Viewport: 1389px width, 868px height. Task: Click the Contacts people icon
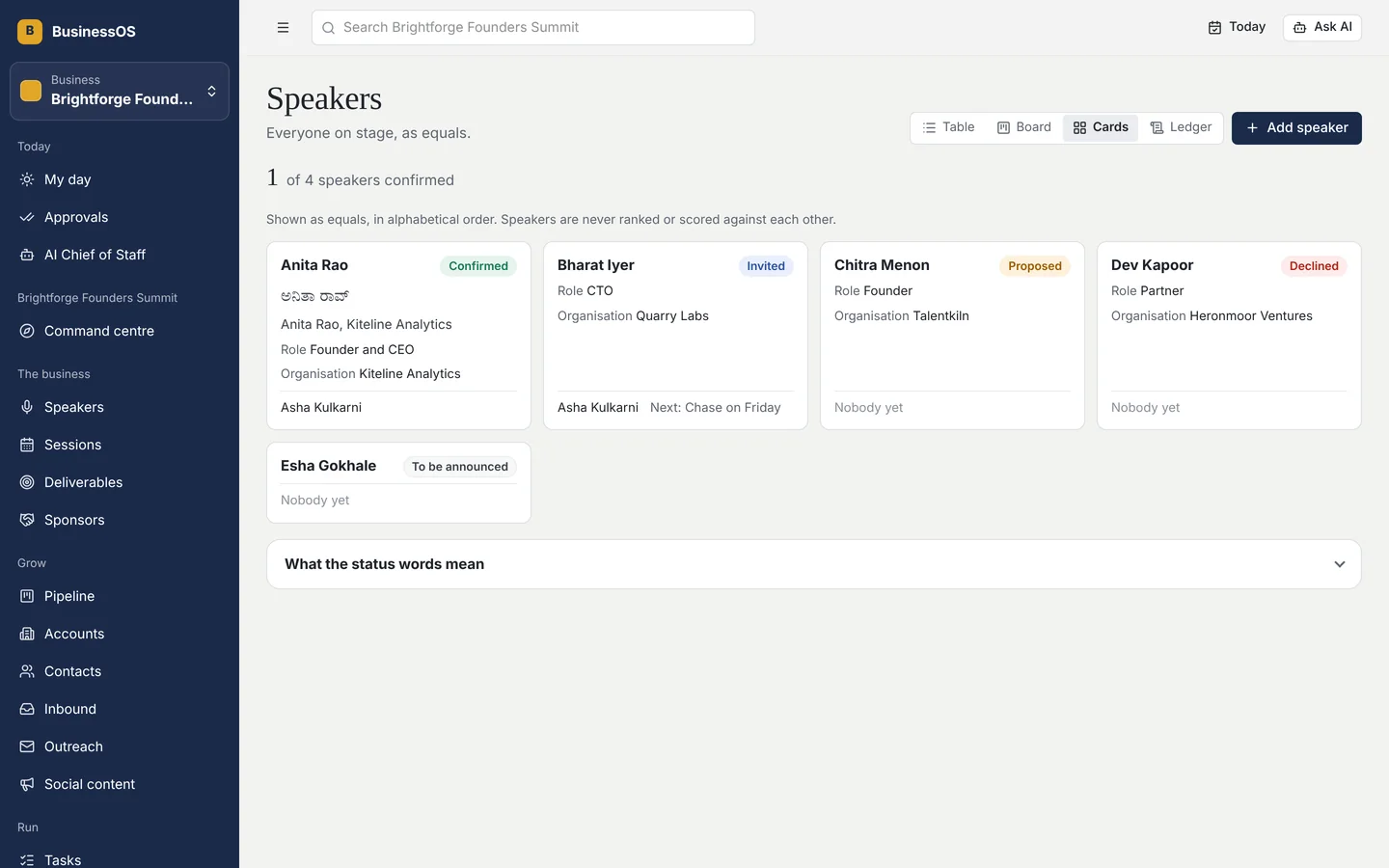pos(27,671)
